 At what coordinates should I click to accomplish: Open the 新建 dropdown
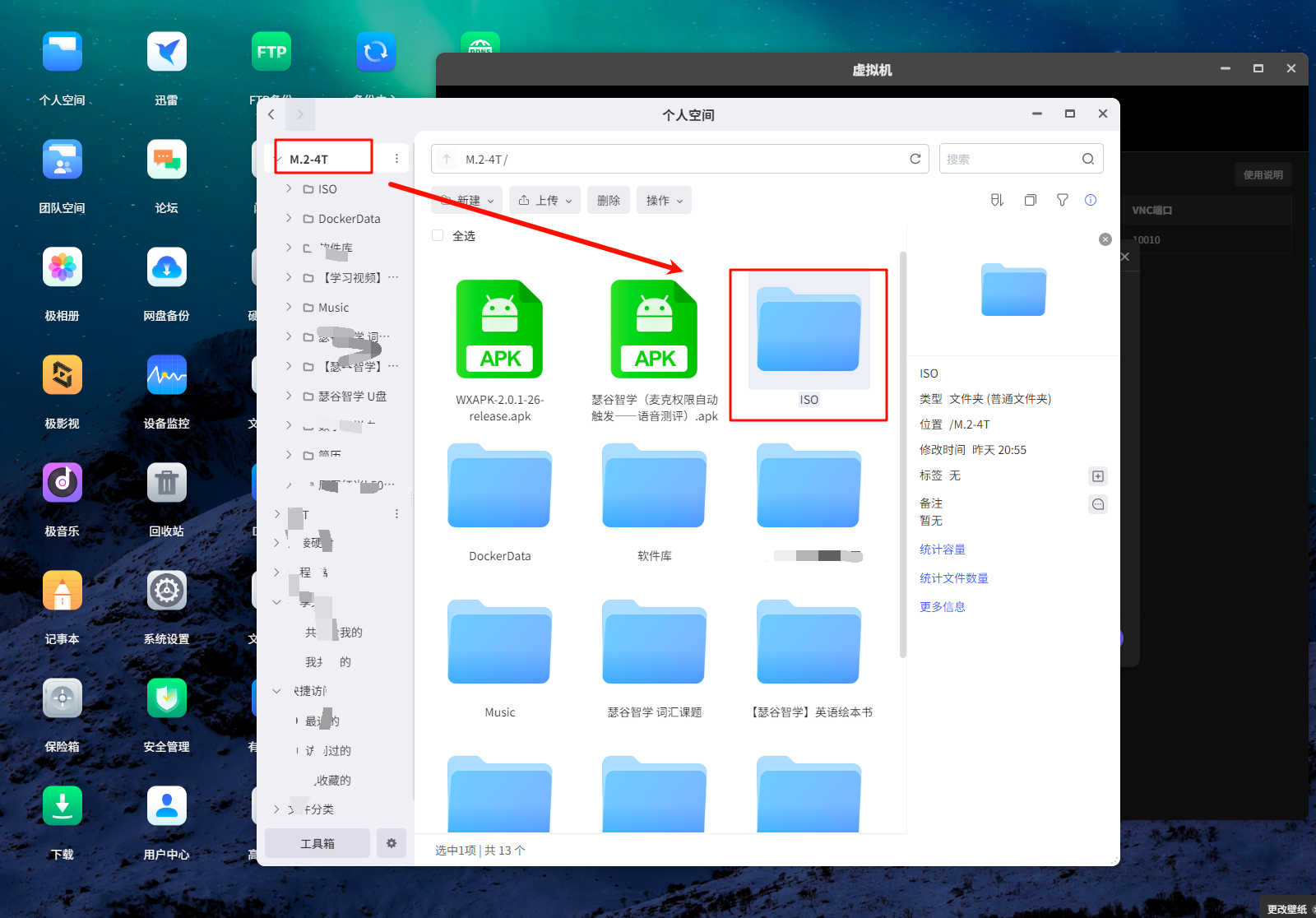[x=467, y=200]
